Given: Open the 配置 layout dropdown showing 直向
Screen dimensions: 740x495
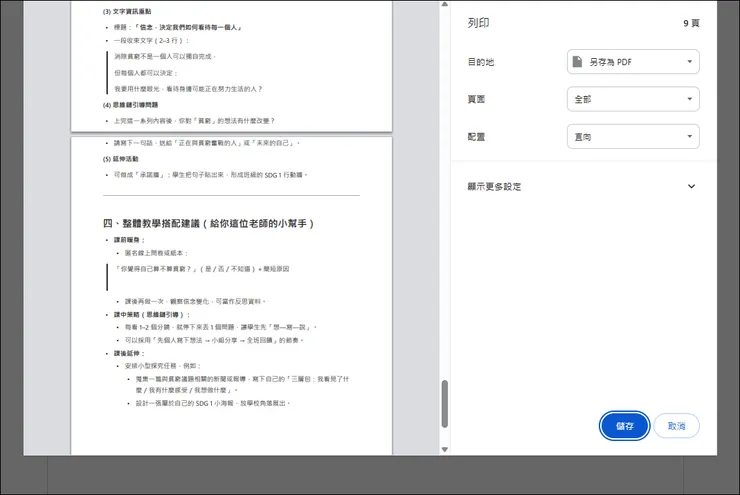Looking at the screenshot, I should tap(633, 137).
